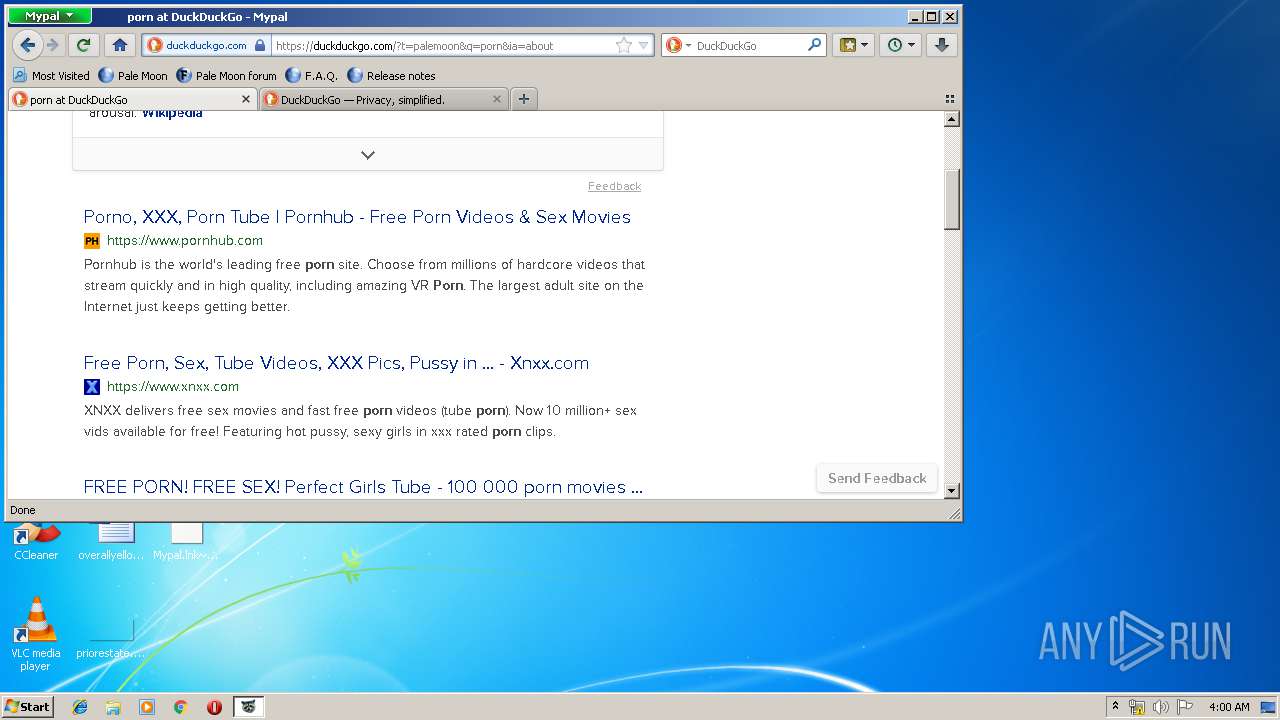Open the Mypal application menu

(49, 16)
